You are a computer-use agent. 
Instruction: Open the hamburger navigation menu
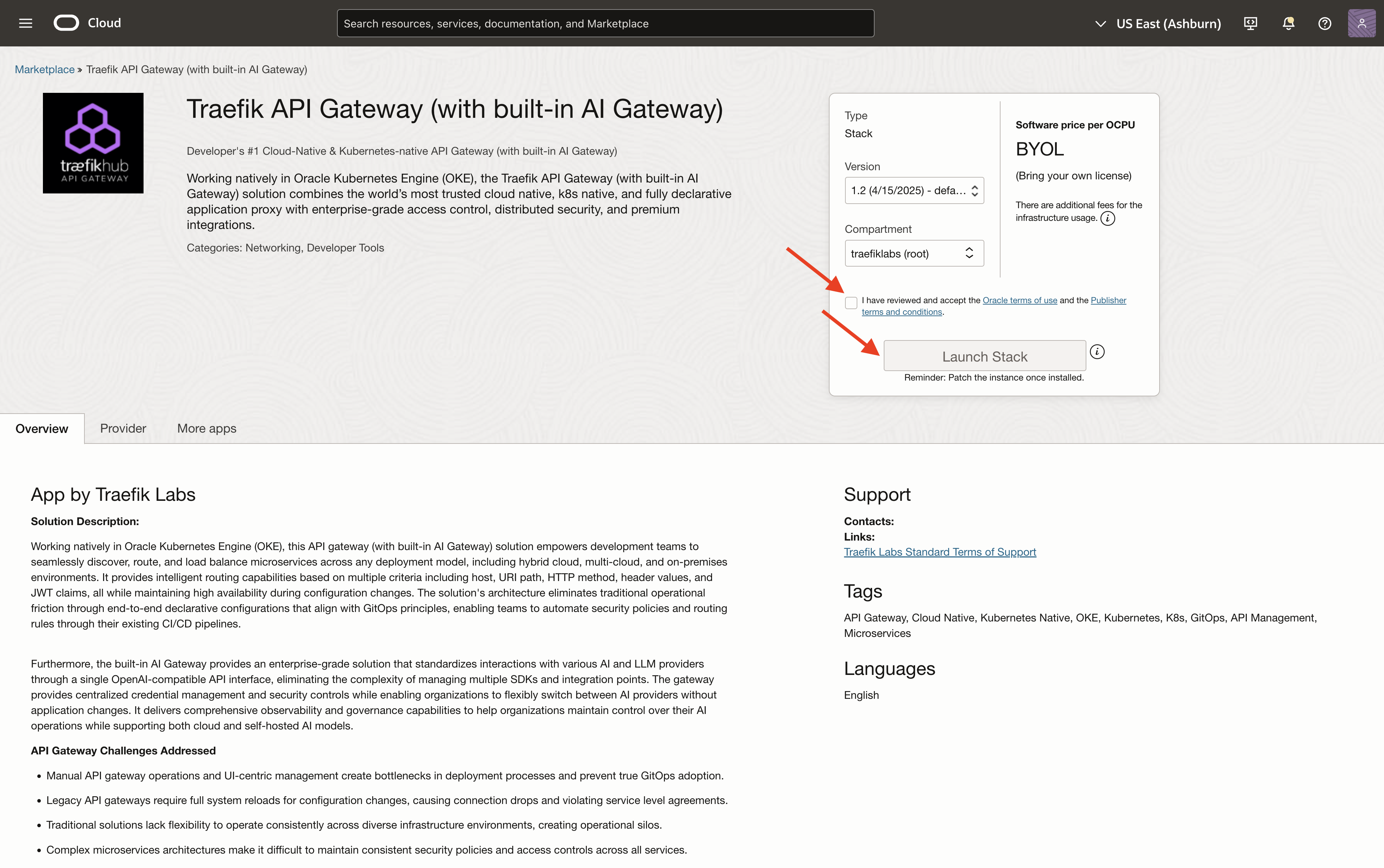point(25,23)
